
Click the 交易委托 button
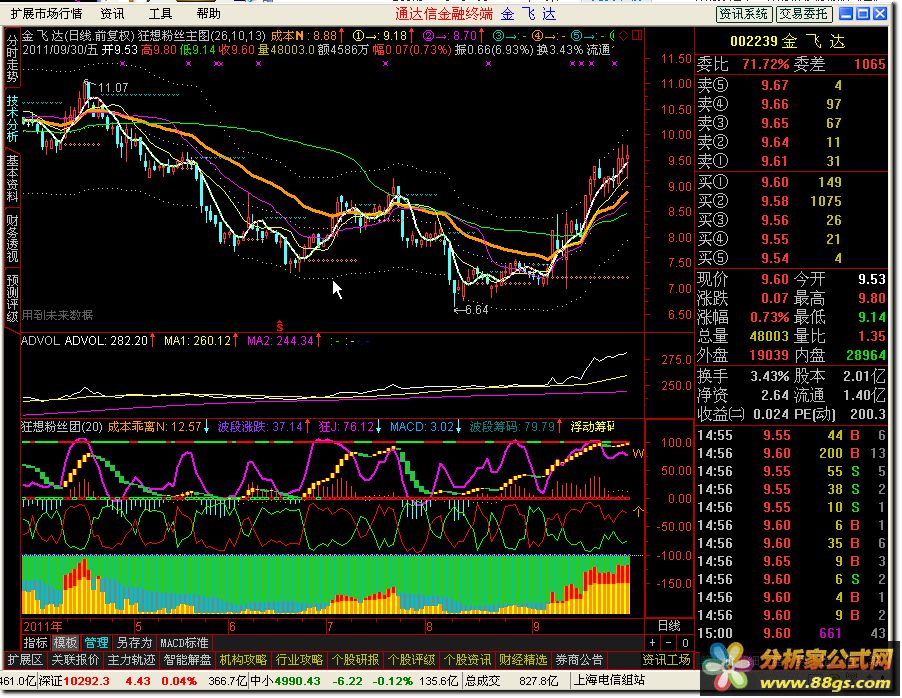[x=803, y=14]
